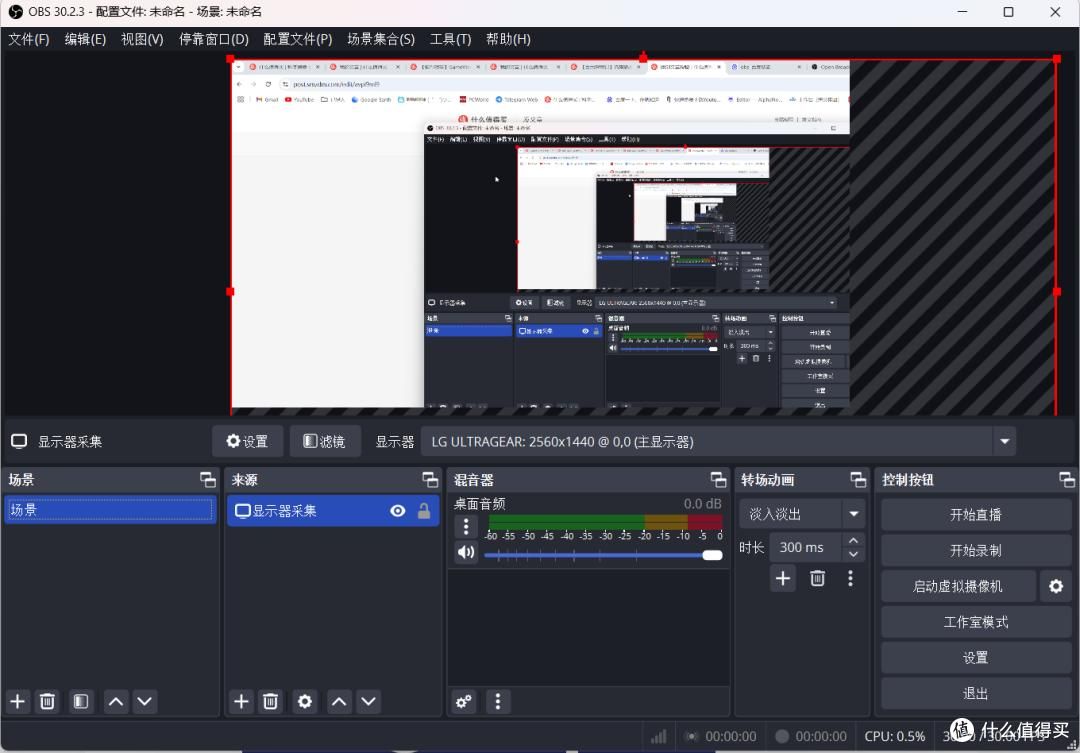Open source properties gear icon
The width and height of the screenshot is (1080, 753).
[x=304, y=701]
